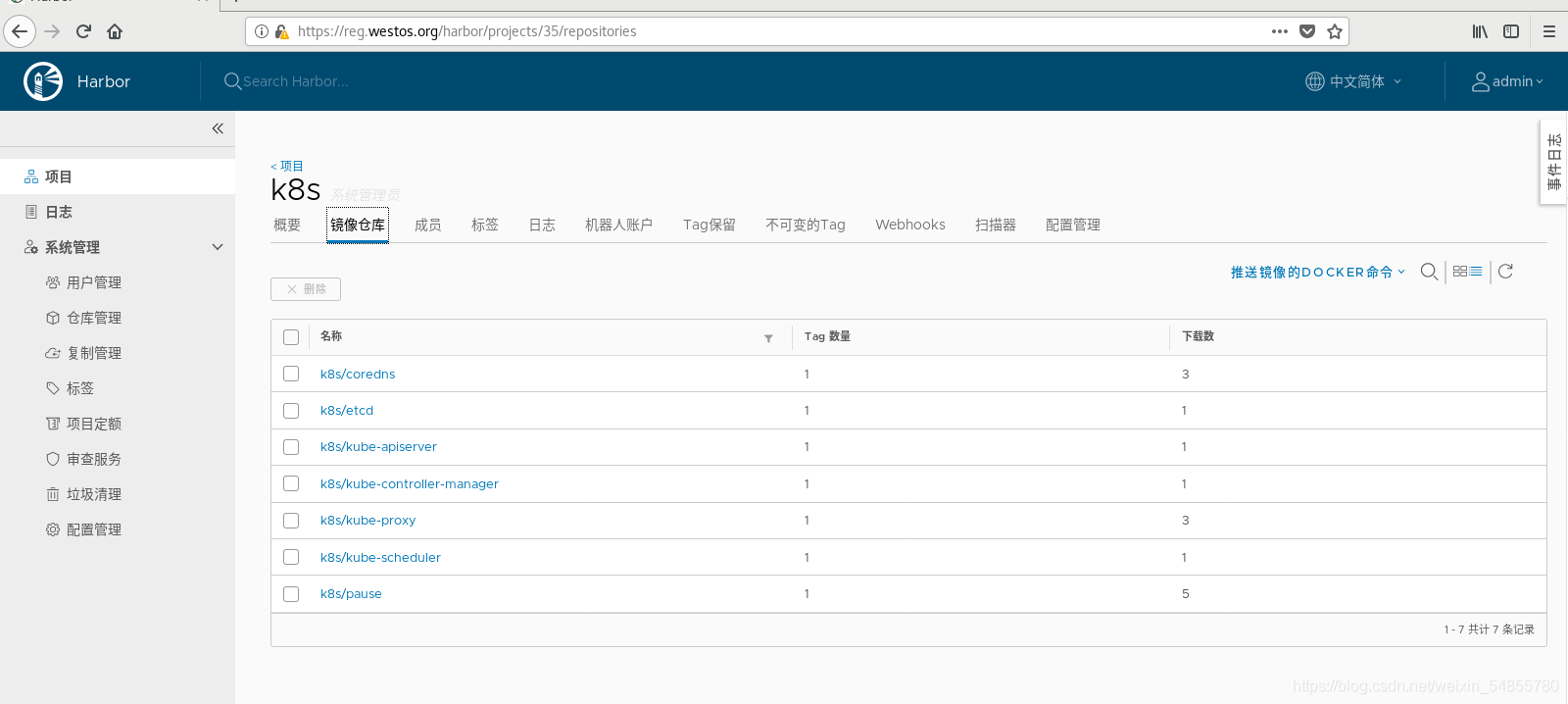Reload the page in the browser
Viewport: 1568px width, 704px height.
coord(83,31)
